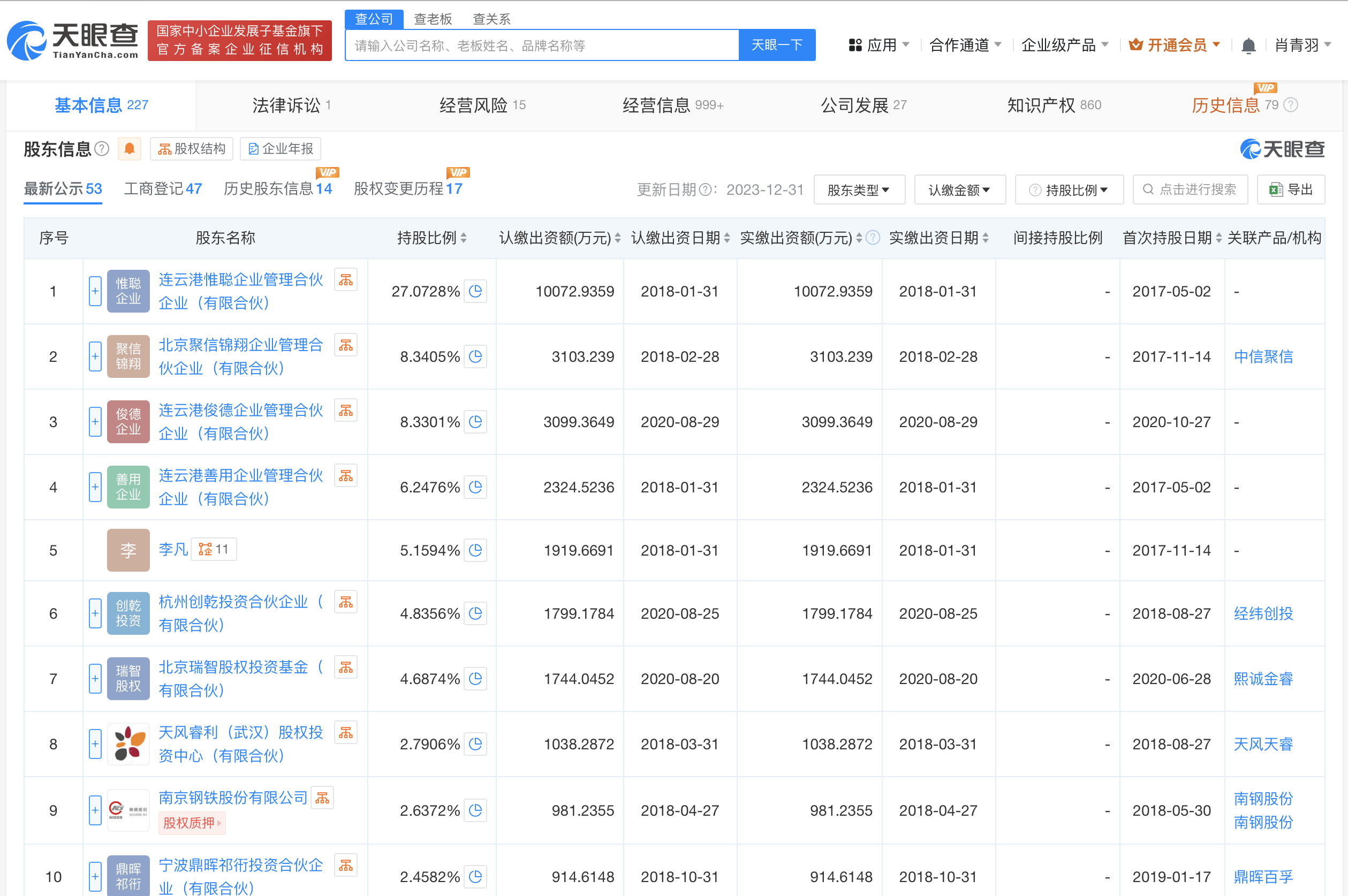Open equity structure icon for 南京钢铁股份有限公司
The height and width of the screenshot is (896, 1348).
pyautogui.click(x=322, y=798)
